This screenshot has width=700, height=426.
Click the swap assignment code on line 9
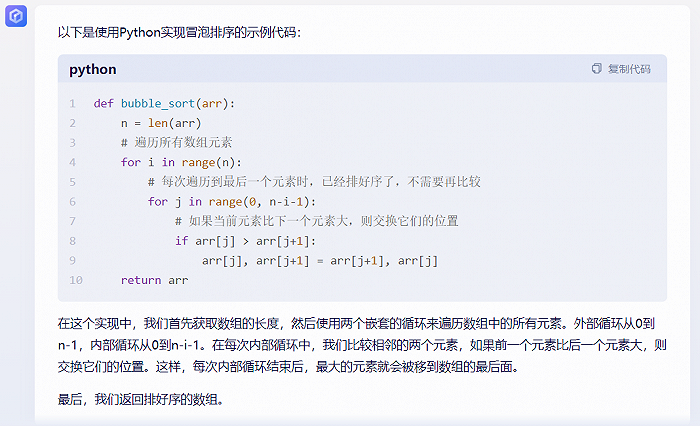pos(320,260)
